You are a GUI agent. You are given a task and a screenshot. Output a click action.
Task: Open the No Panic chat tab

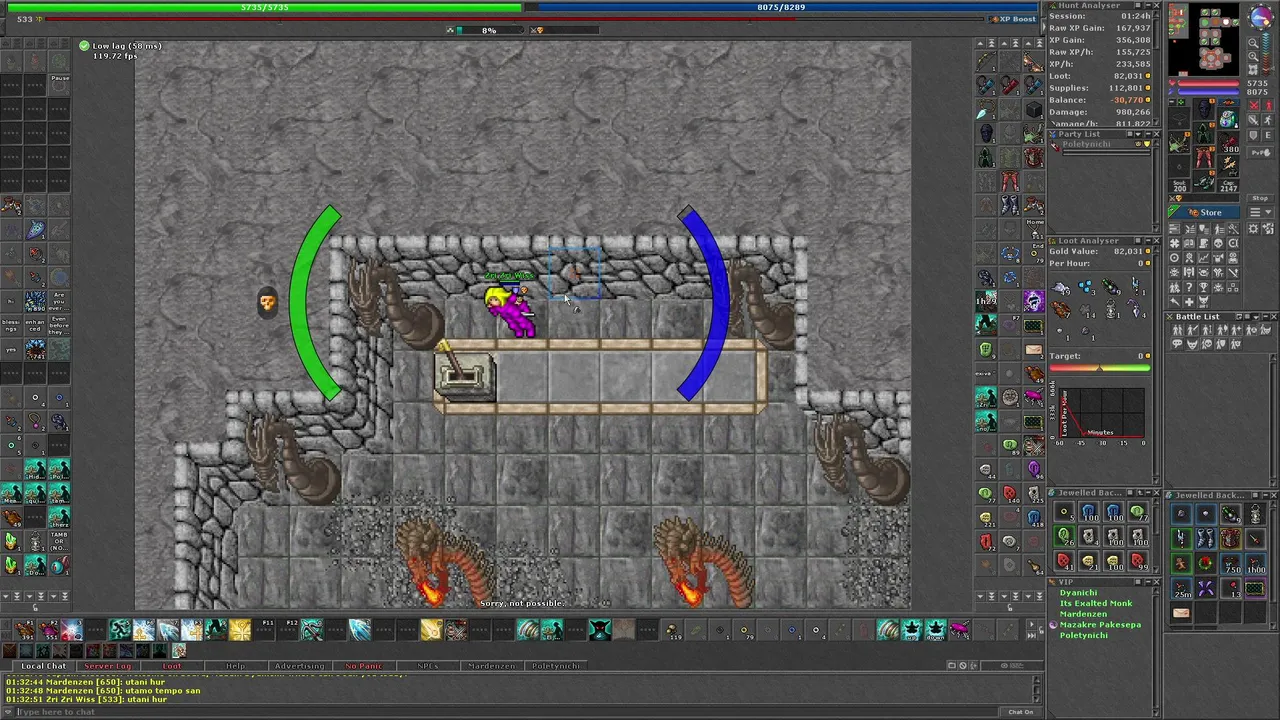(x=363, y=665)
